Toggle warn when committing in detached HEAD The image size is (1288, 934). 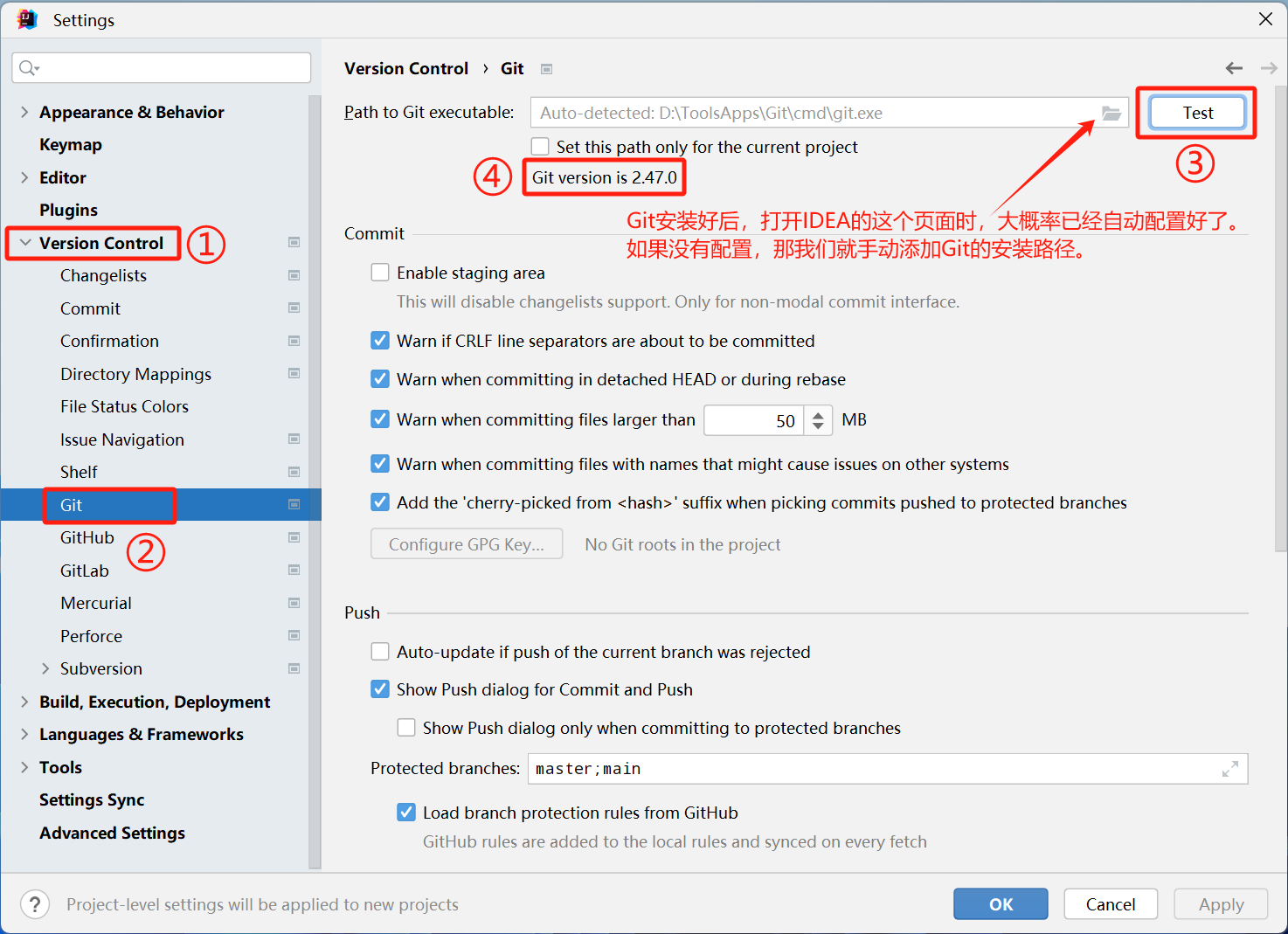(380, 379)
